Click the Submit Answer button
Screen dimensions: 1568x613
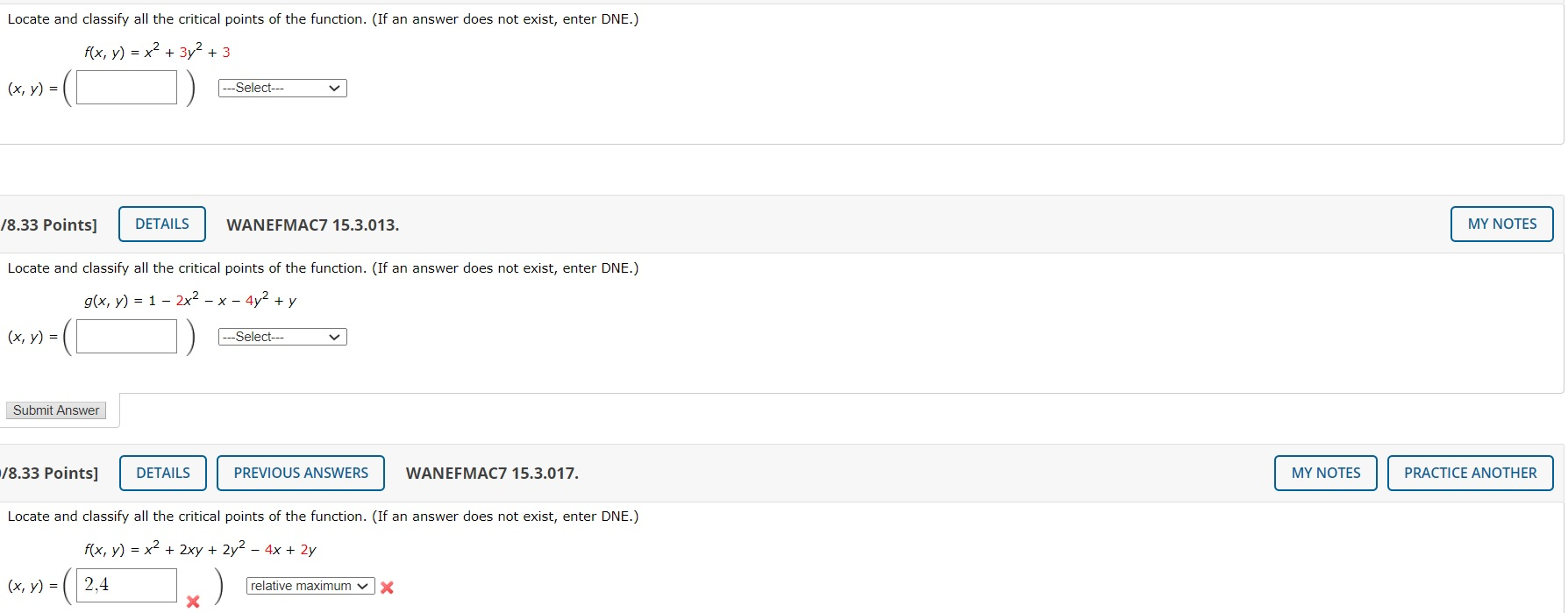click(x=55, y=410)
